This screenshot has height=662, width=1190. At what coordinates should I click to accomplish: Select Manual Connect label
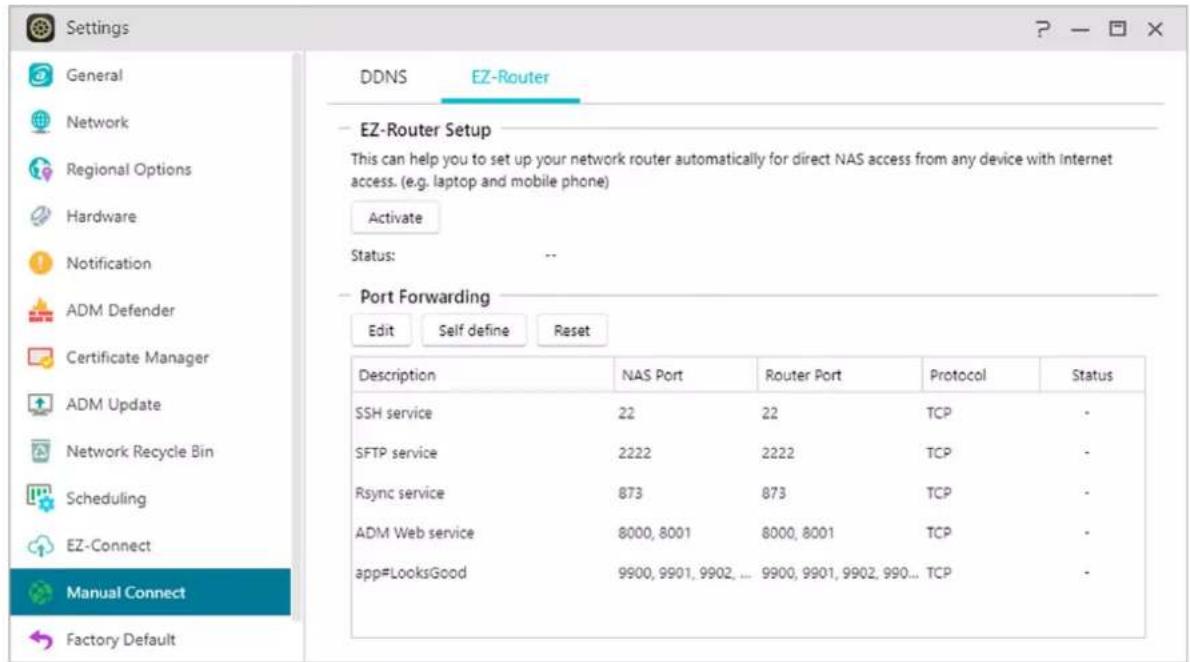(x=126, y=593)
